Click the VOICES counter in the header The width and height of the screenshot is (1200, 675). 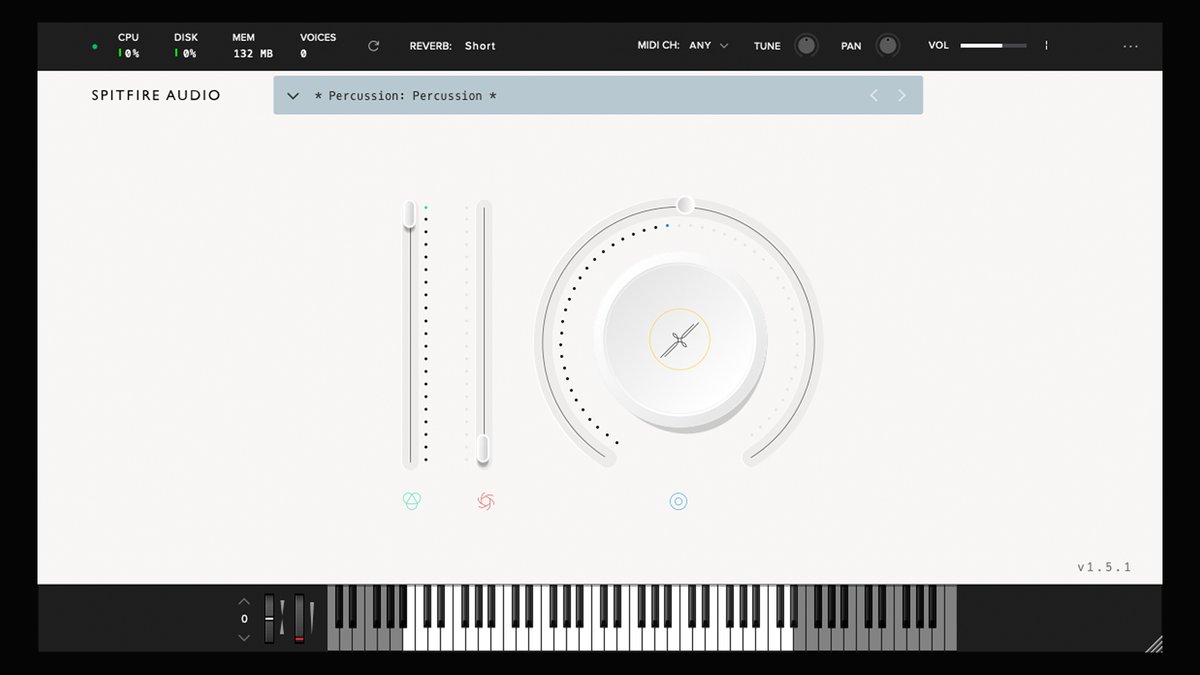(317, 46)
